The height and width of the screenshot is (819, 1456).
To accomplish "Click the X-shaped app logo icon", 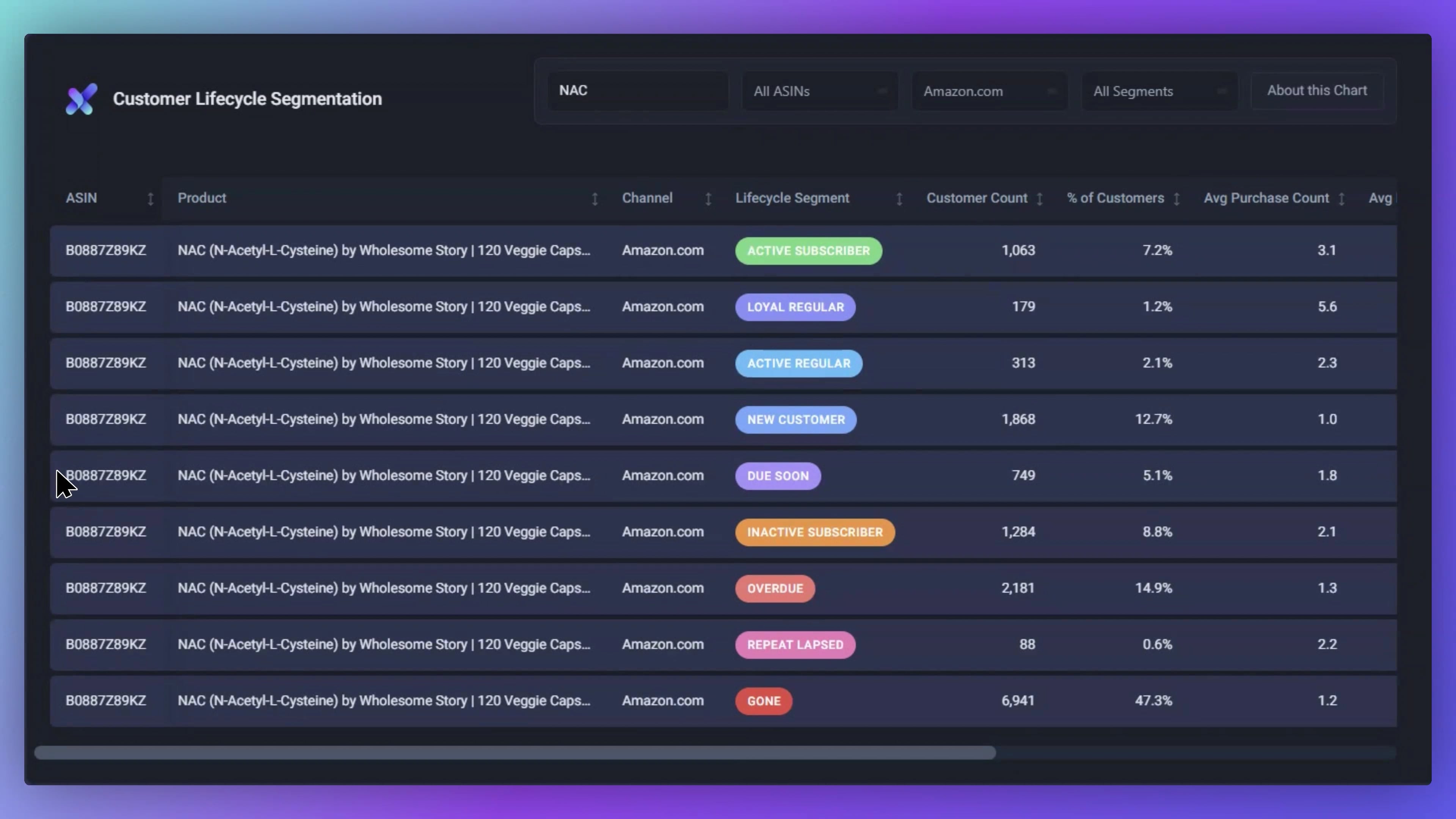I will tap(82, 99).
